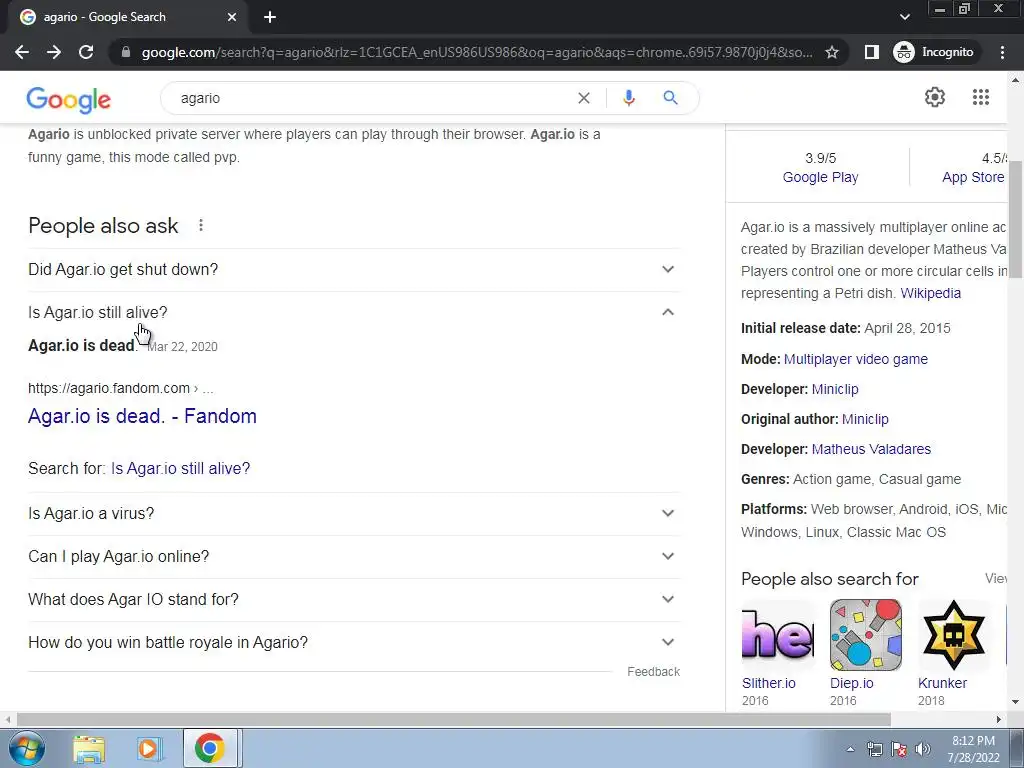This screenshot has height=768, width=1024.
Task: Open File Explorer from the taskbar
Action: 89,749
